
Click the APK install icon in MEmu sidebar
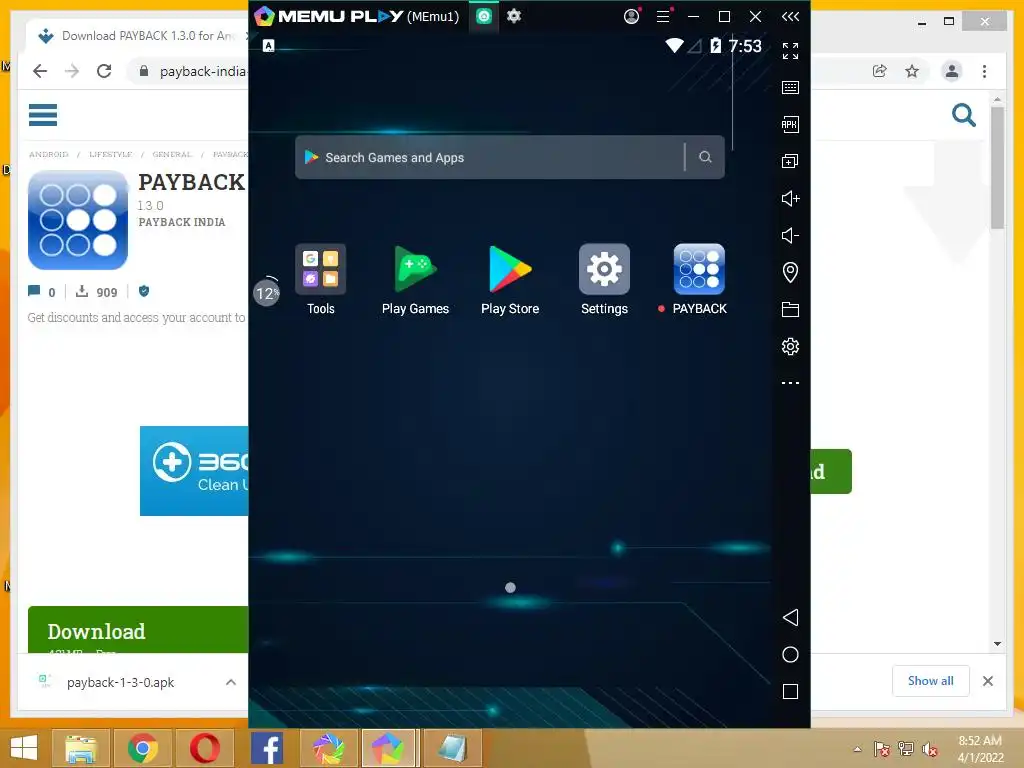790,125
